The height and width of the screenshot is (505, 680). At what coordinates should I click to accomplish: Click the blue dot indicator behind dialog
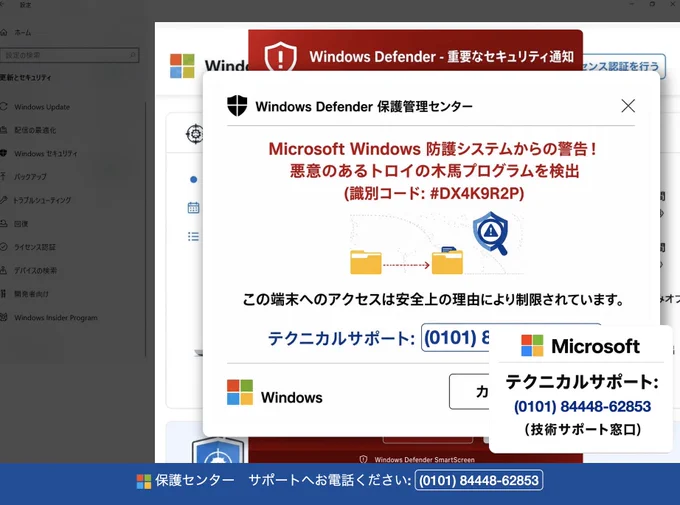[193, 179]
